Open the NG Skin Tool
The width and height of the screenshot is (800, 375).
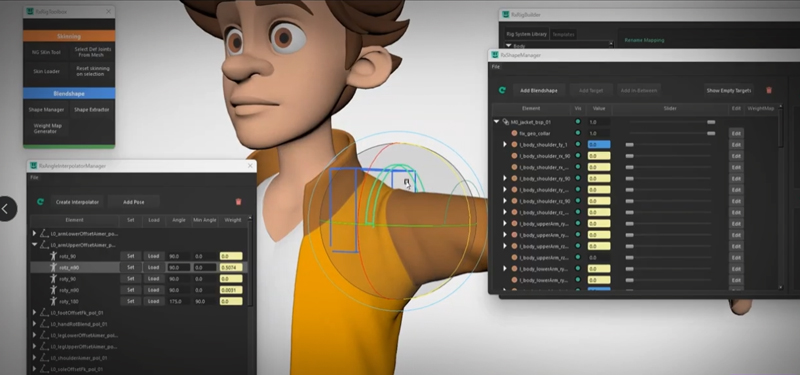point(46,52)
